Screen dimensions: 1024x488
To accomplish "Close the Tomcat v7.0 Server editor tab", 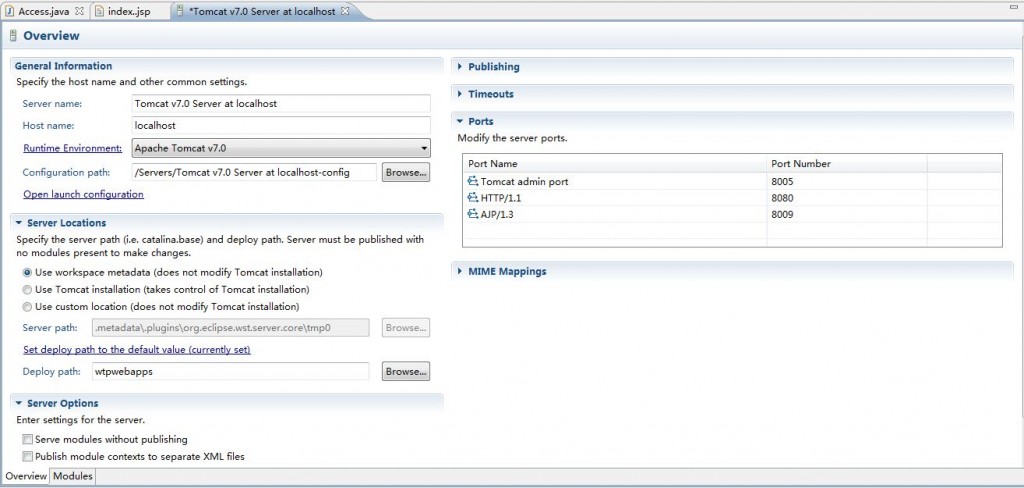I will [345, 12].
